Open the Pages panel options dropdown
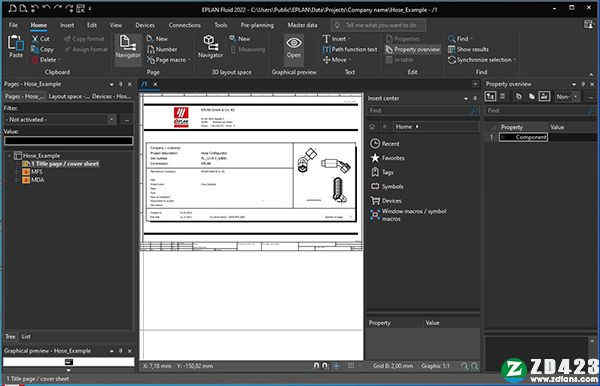The width and height of the screenshot is (600, 386). tap(112, 84)
